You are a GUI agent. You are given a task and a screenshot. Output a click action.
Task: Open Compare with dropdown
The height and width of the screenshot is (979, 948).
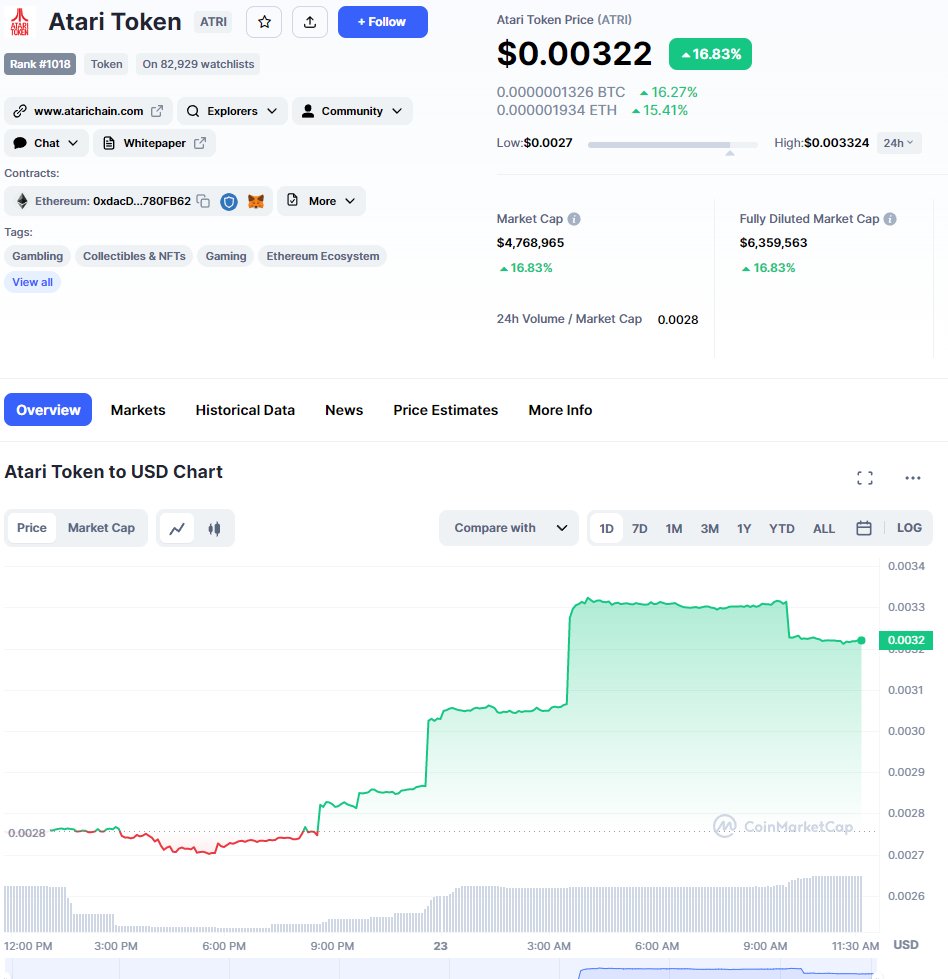[x=509, y=528]
